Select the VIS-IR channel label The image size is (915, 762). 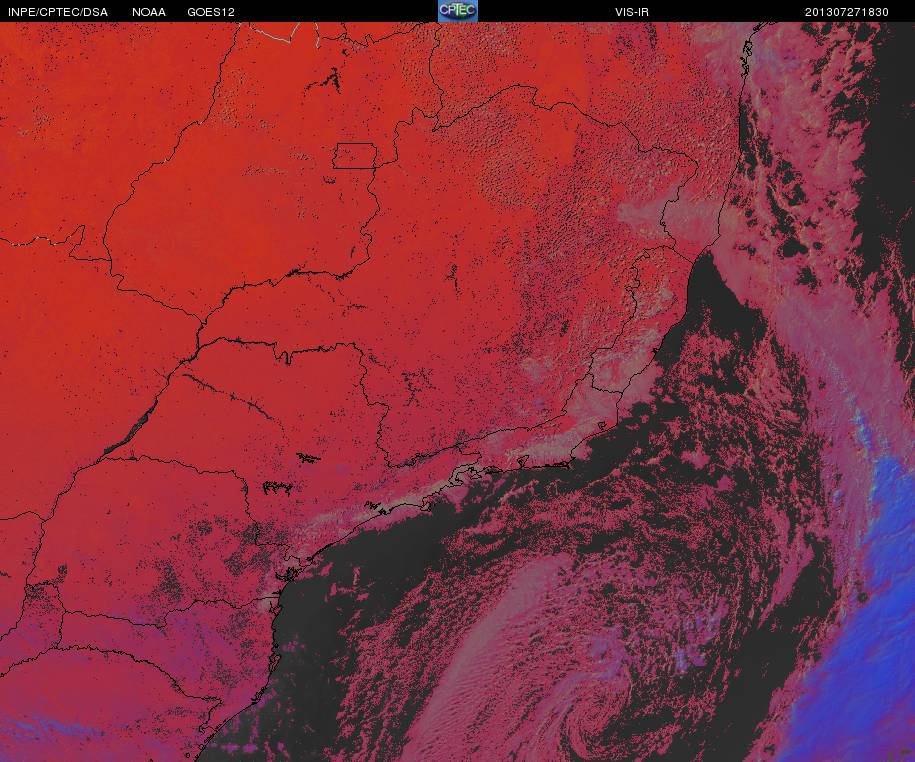(x=632, y=12)
